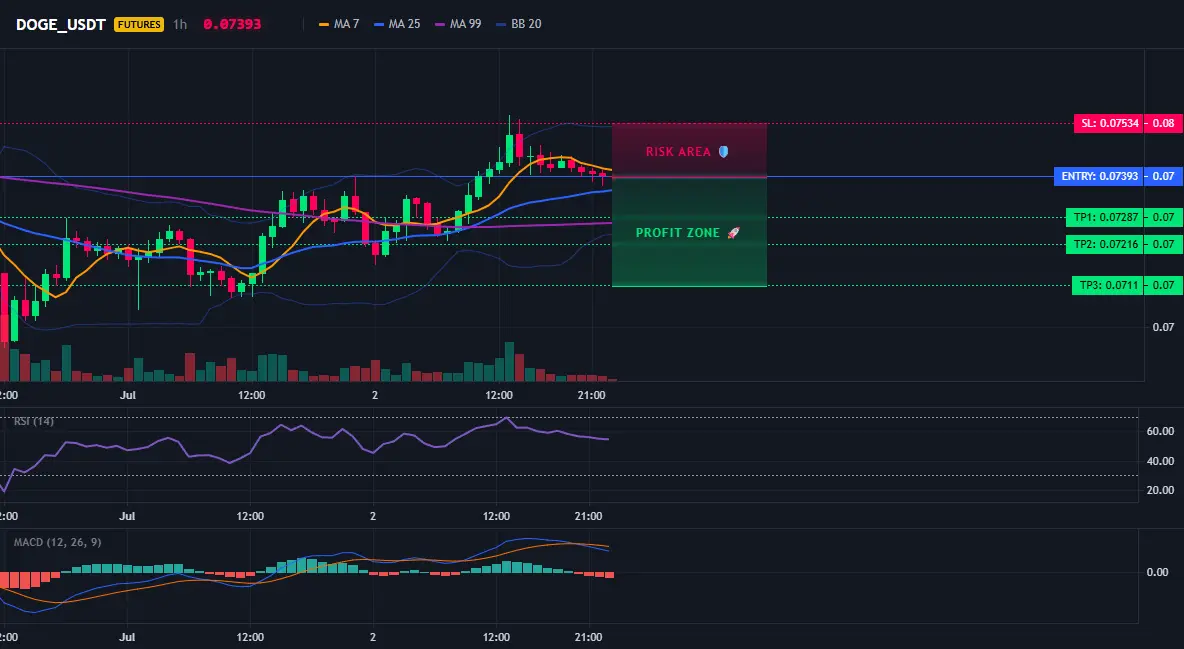Click the BB 20 legend marker

(501, 24)
